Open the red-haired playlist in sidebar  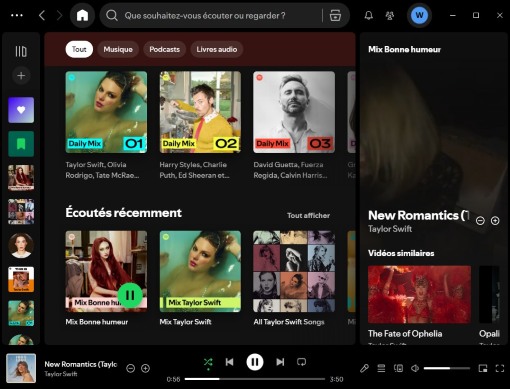[x=21, y=178]
